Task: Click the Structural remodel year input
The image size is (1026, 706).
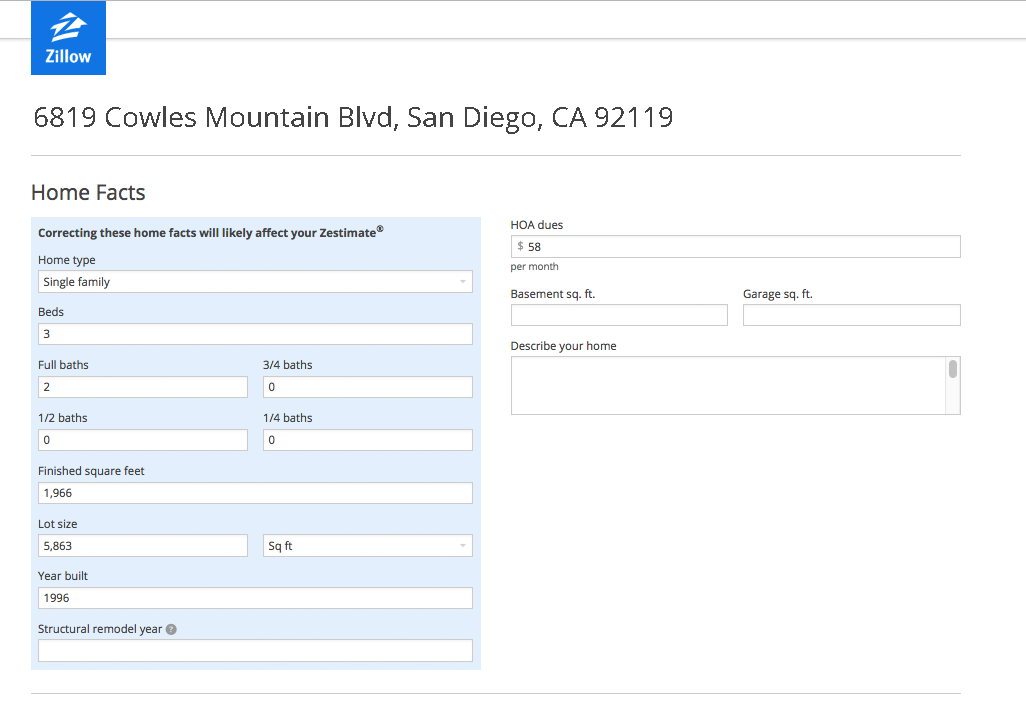Action: 255,651
